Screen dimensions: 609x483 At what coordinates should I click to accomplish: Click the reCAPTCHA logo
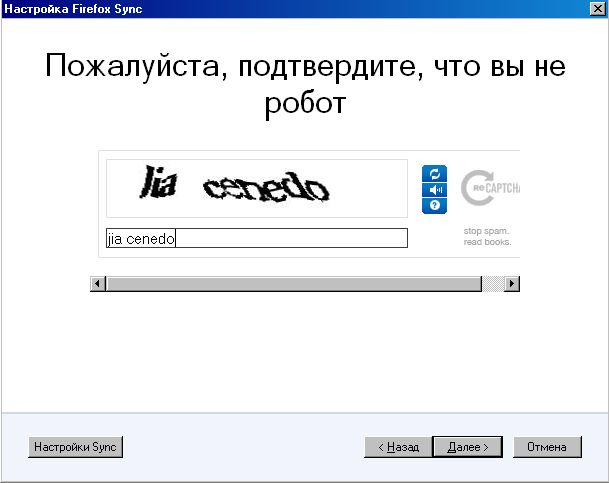[490, 188]
